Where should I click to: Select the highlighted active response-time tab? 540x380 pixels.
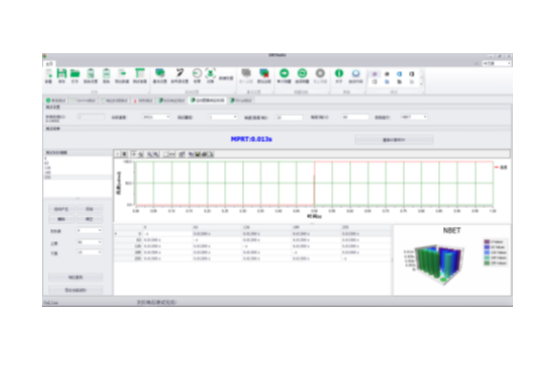tap(208, 100)
